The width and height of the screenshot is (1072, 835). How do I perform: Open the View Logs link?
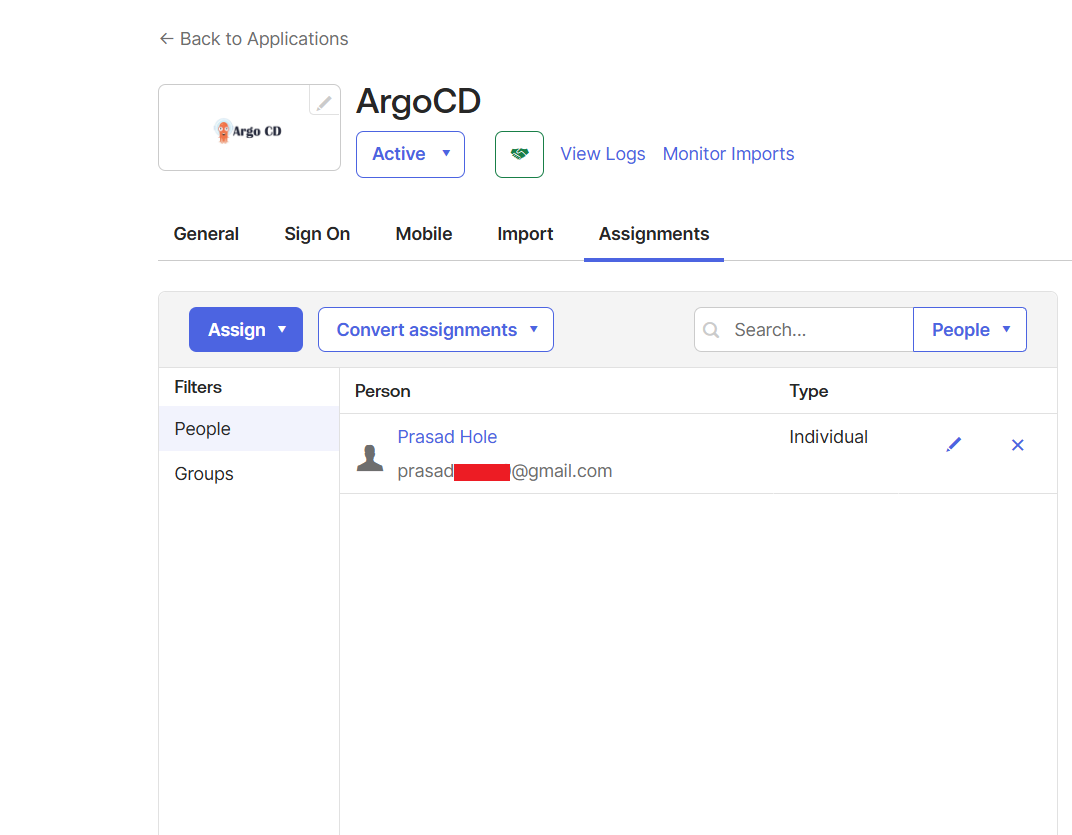(602, 154)
